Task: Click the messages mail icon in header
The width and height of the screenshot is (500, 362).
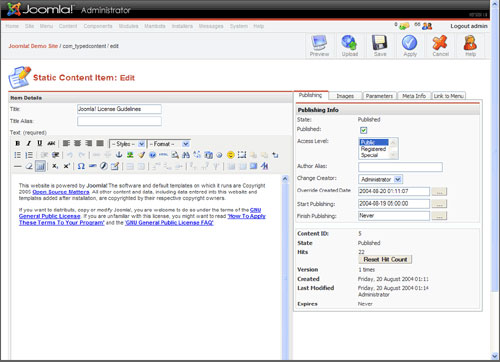Action: click(404, 26)
